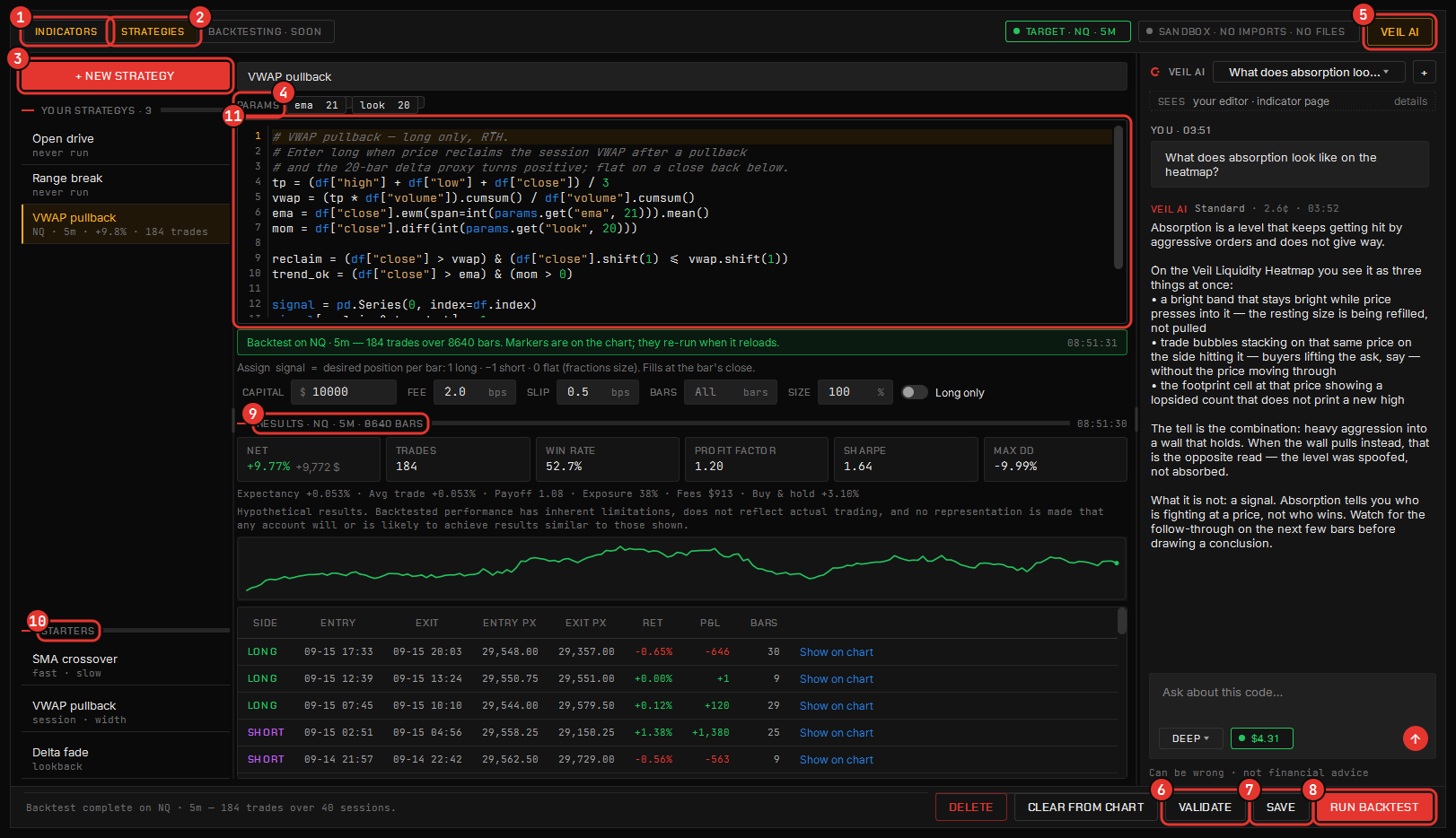This screenshot has height=838, width=1456.
Task: Click the user message about absorption
Action: (x=1289, y=164)
